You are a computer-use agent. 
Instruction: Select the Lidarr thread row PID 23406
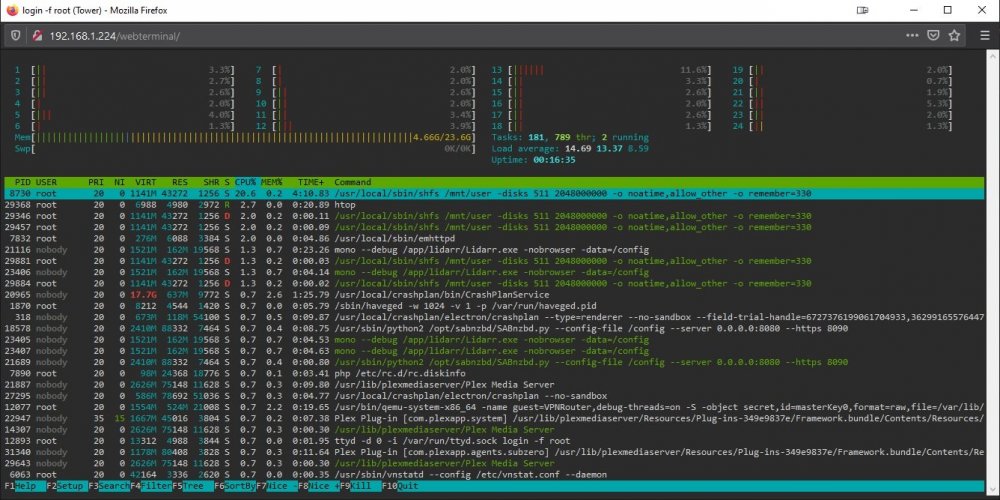[494, 272]
